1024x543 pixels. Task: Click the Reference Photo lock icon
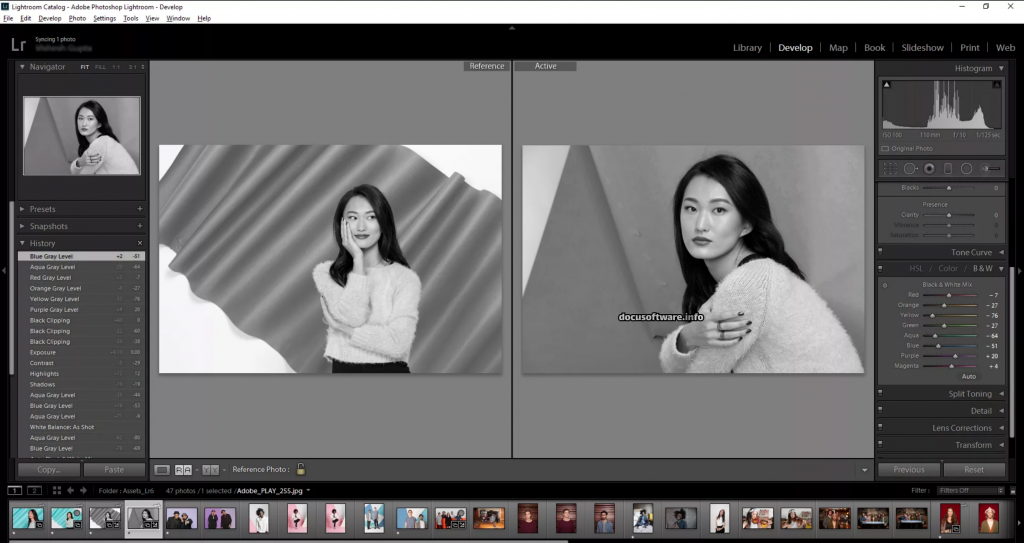pyautogui.click(x=300, y=469)
